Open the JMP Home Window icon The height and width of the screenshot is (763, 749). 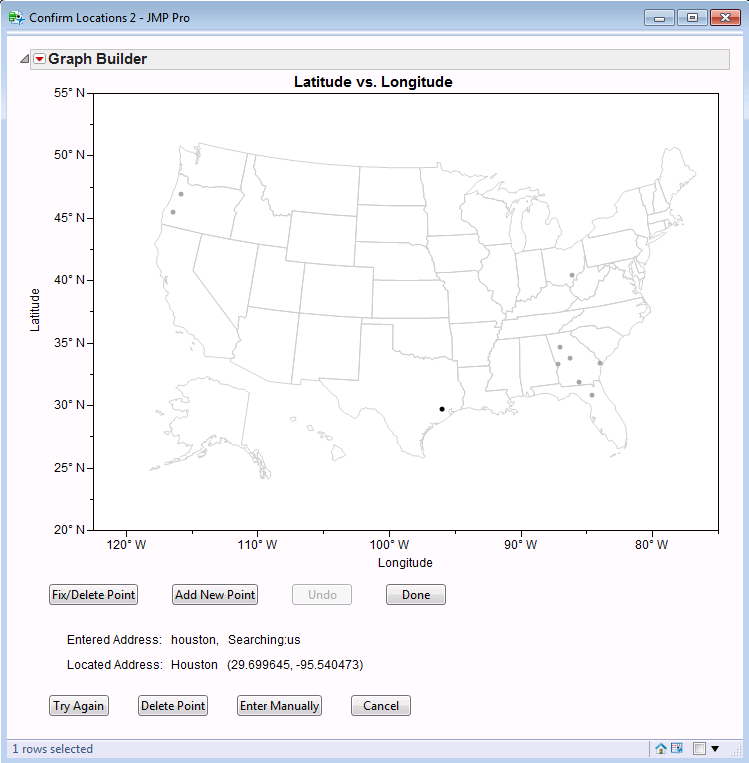click(660, 748)
